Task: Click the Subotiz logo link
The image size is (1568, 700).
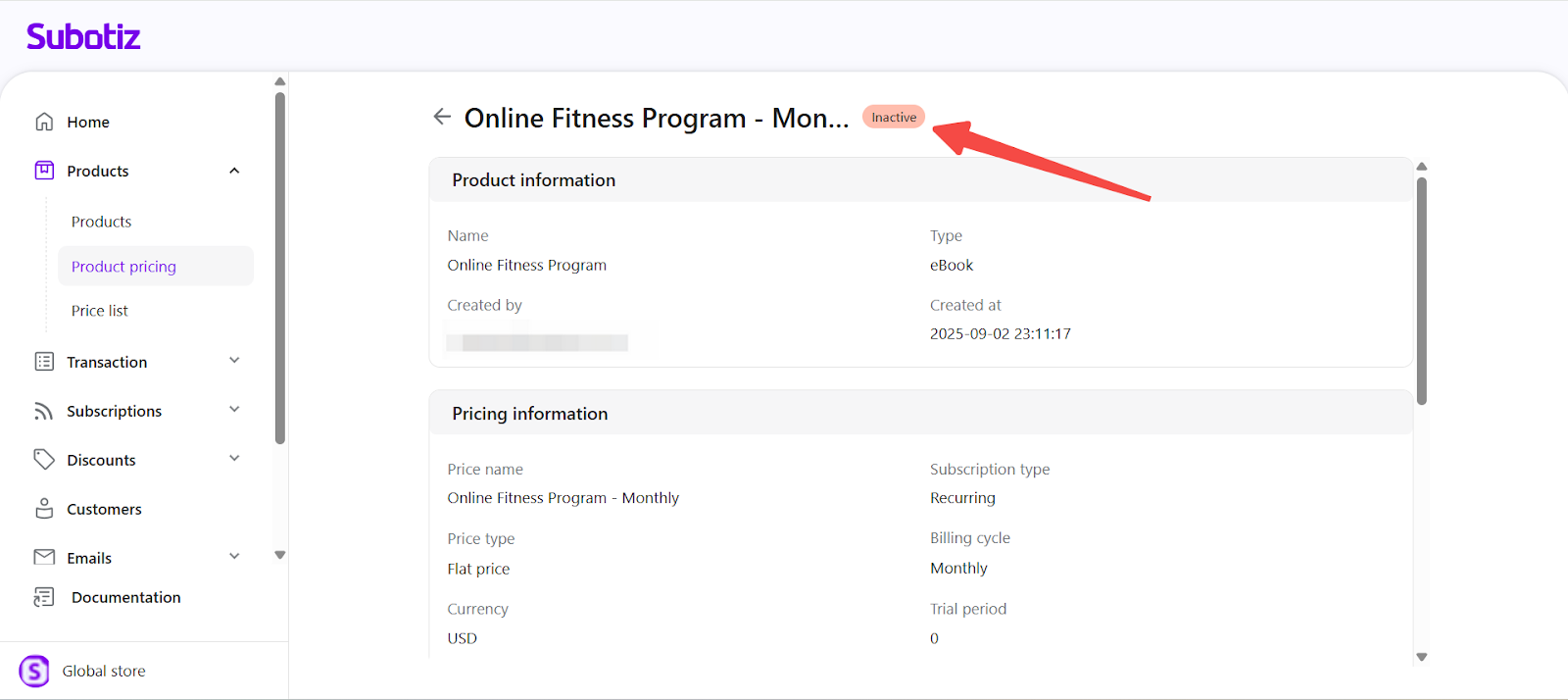Action: click(83, 37)
